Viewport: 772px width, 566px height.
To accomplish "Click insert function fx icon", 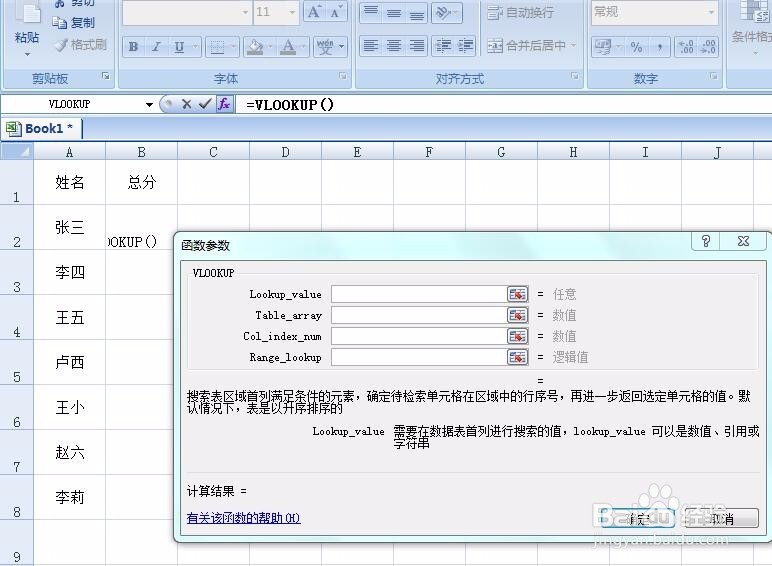I will 224,104.
